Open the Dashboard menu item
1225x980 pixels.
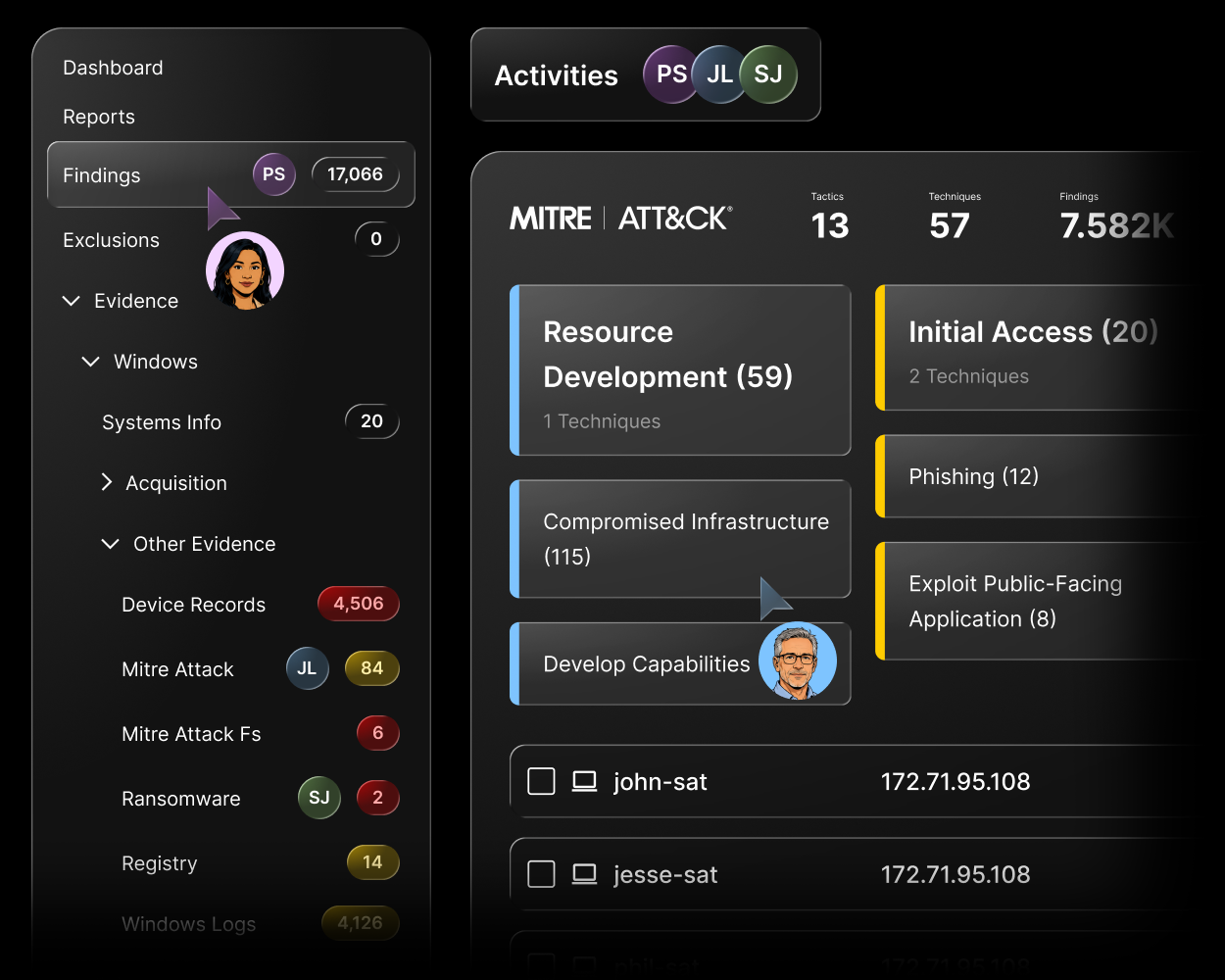tap(113, 68)
